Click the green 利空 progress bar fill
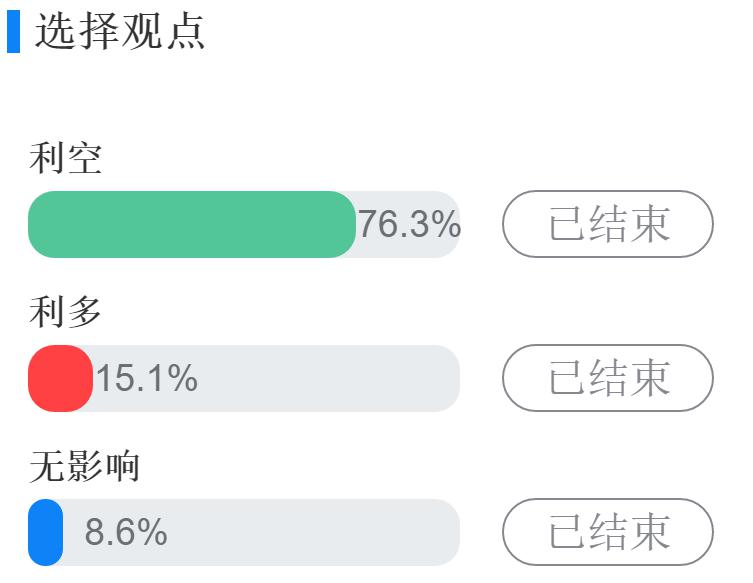The width and height of the screenshot is (753, 583). point(192,224)
